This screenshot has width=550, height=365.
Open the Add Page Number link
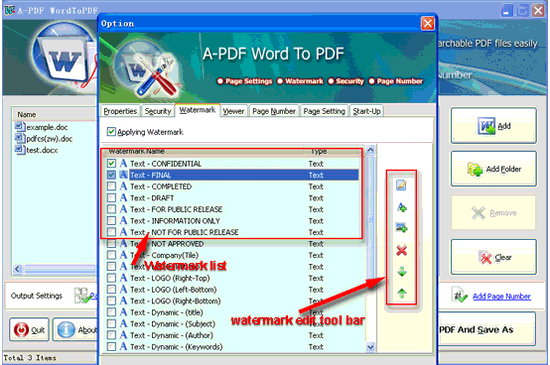(502, 296)
